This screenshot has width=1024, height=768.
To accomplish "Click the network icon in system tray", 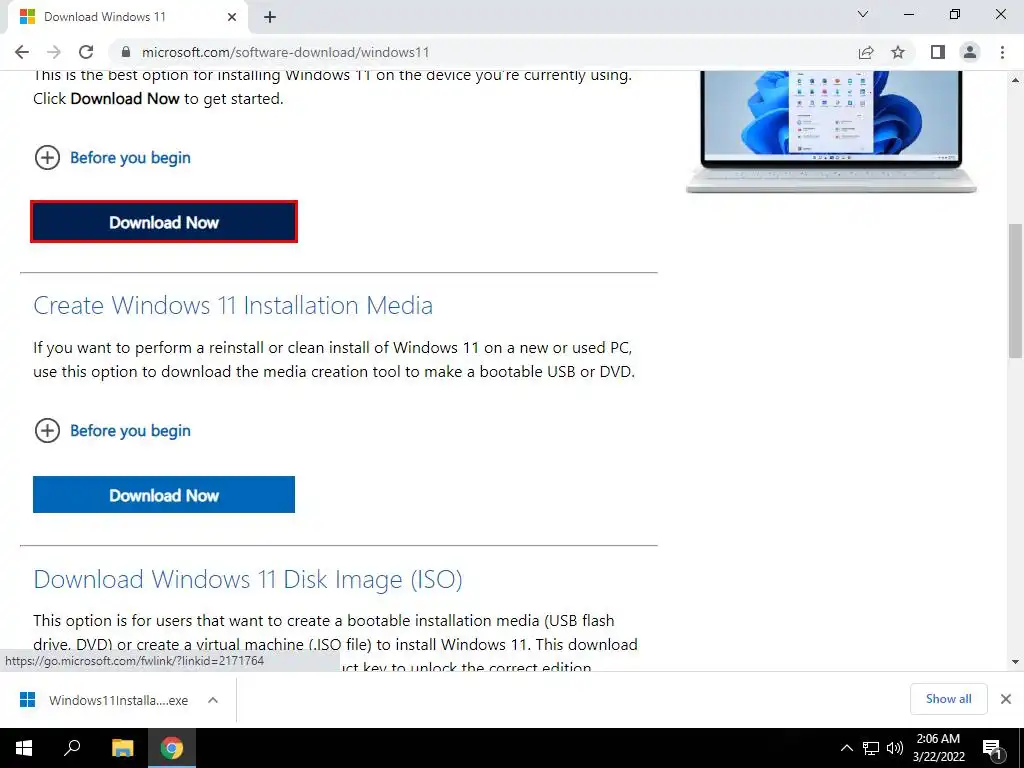I will tap(871, 748).
